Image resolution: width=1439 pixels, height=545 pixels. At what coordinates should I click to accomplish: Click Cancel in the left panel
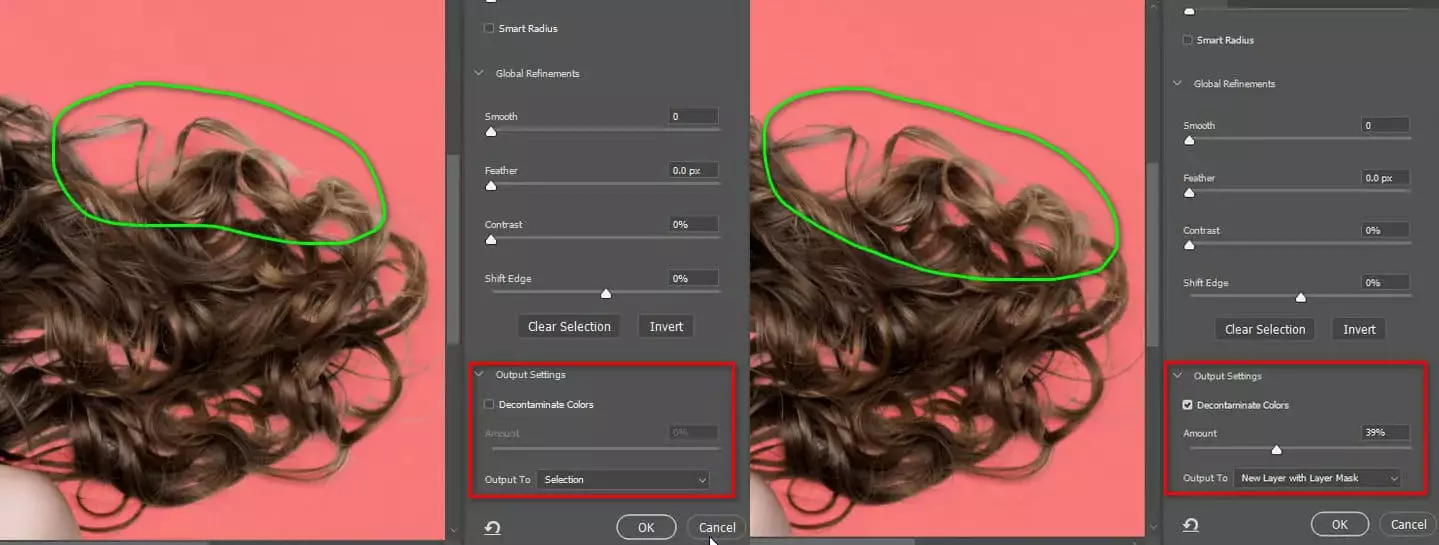[717, 527]
